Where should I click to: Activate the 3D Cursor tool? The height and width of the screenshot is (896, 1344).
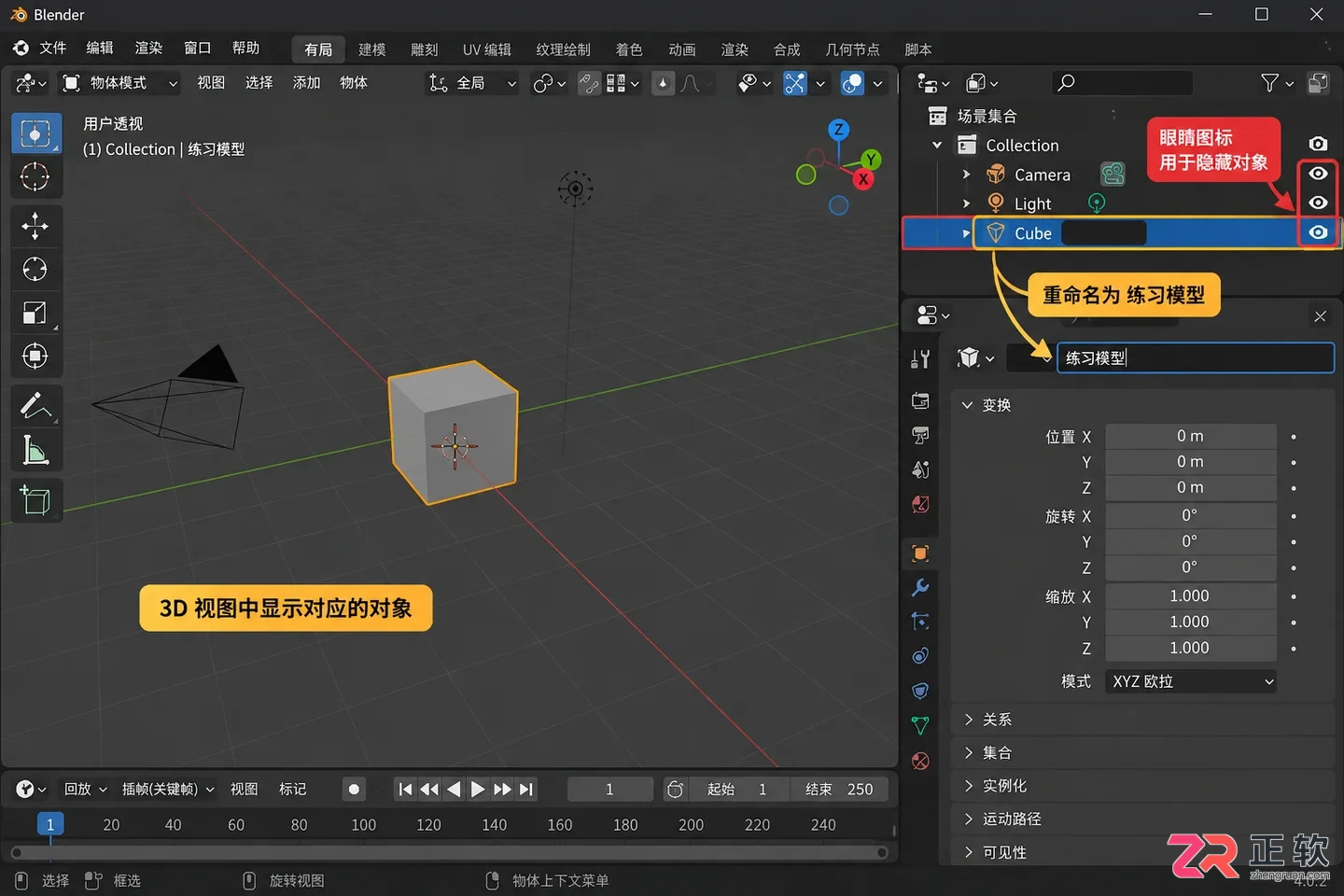point(35,176)
